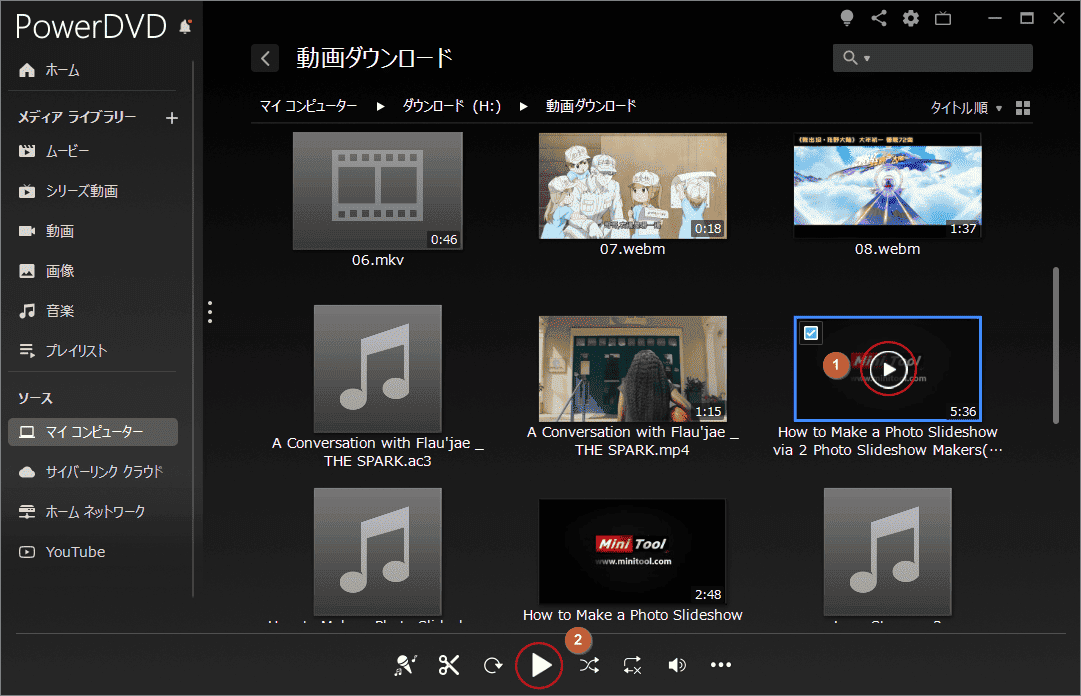
Task: Select the マイ コンピューター source
Action: [92, 432]
